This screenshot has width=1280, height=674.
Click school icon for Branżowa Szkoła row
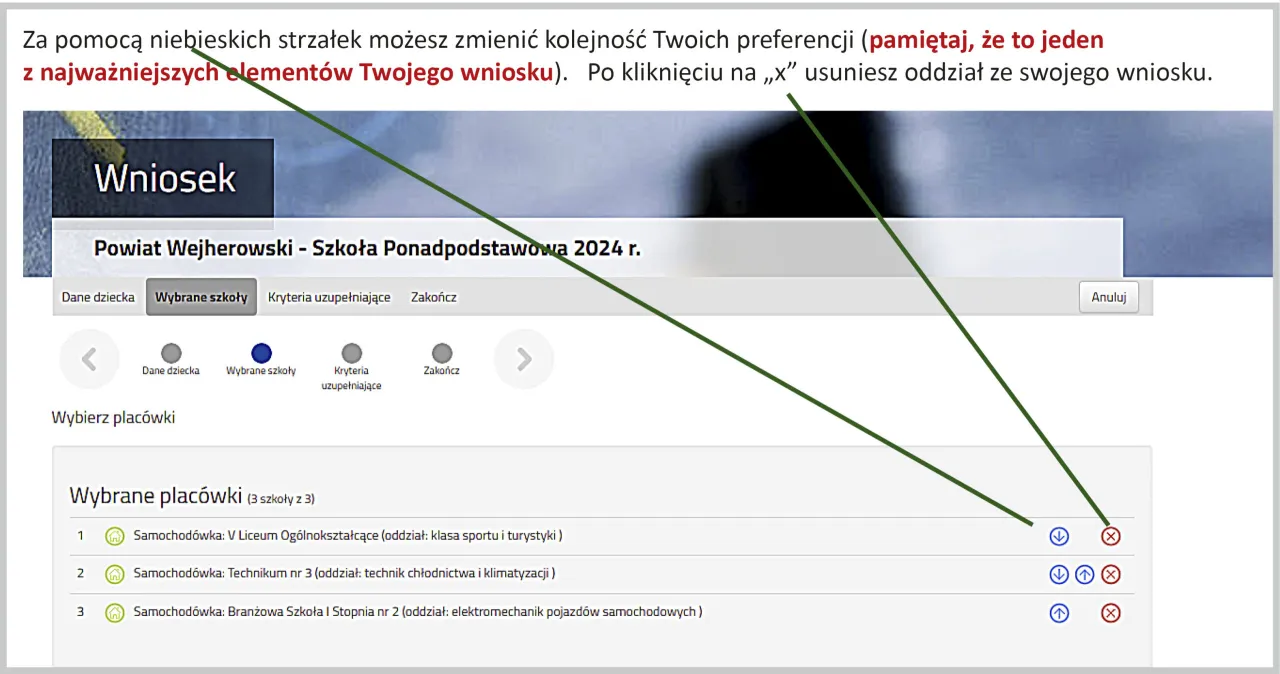click(115, 612)
